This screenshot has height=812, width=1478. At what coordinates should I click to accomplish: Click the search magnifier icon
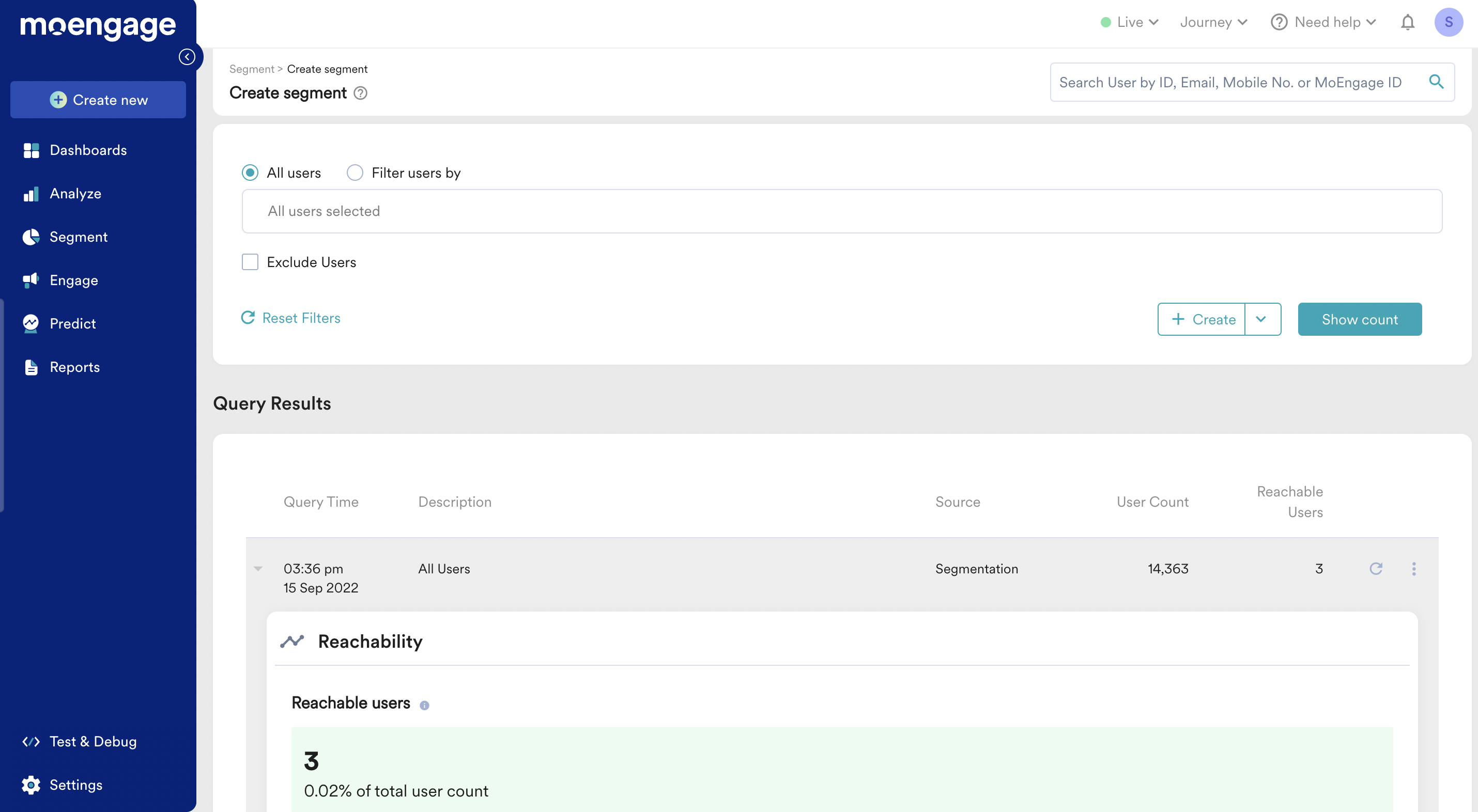[x=1436, y=82]
